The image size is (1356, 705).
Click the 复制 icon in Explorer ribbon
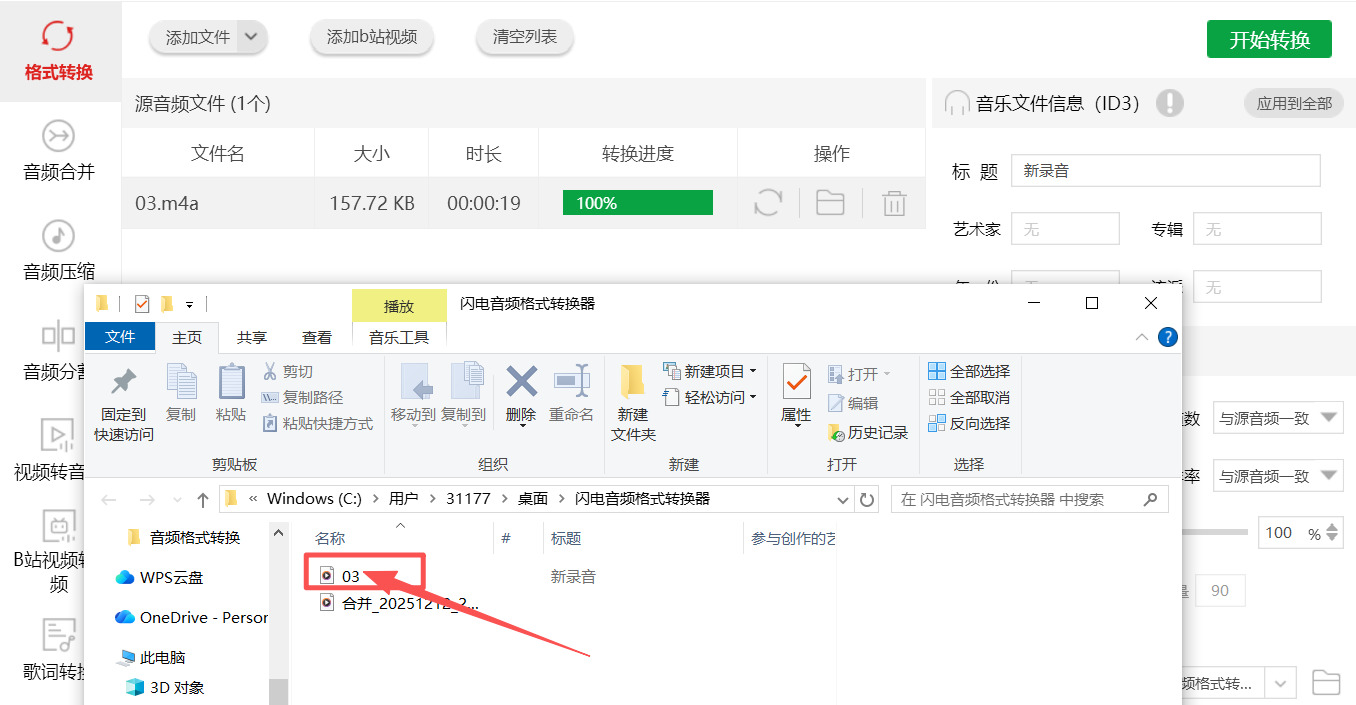(181, 393)
